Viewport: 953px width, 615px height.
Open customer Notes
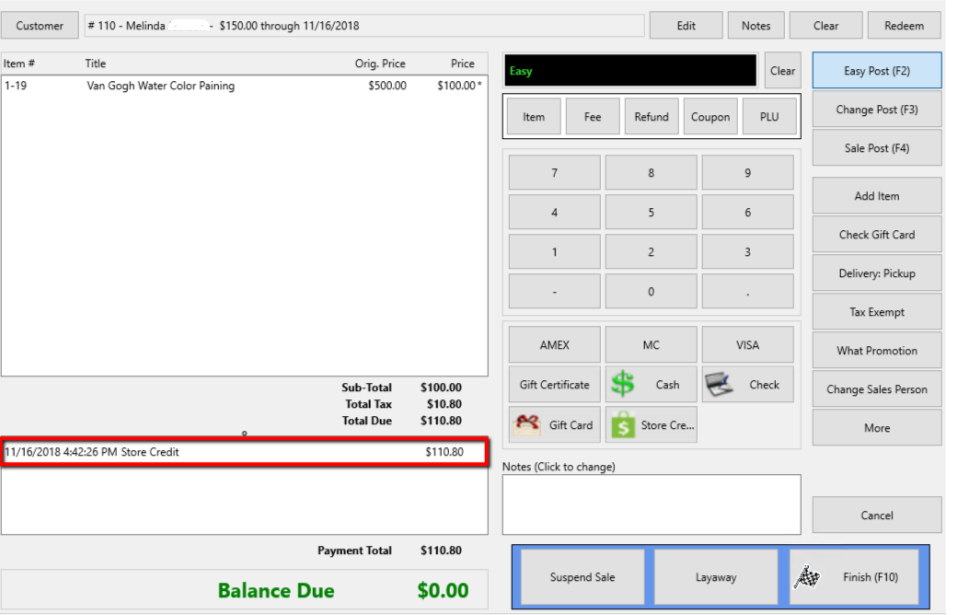(x=756, y=26)
